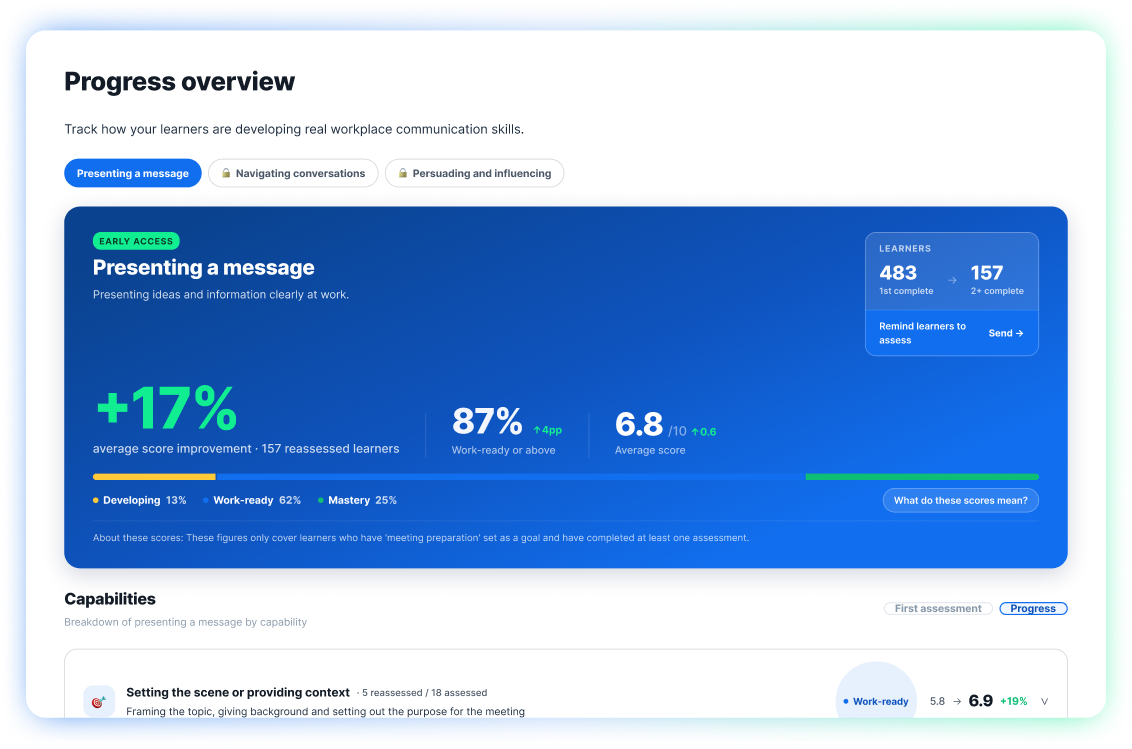Click the 483 1st complete learners count
The width and height of the screenshot is (1132, 749).
905,280
